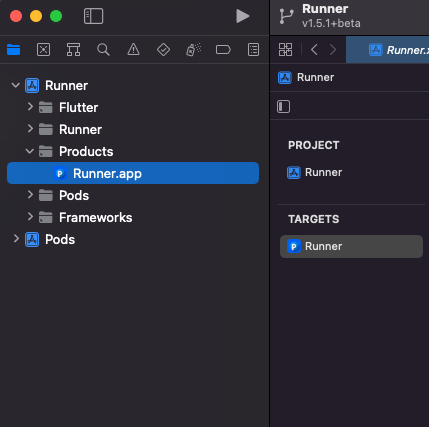Click the Pods project blueprint icon

click(x=32, y=239)
